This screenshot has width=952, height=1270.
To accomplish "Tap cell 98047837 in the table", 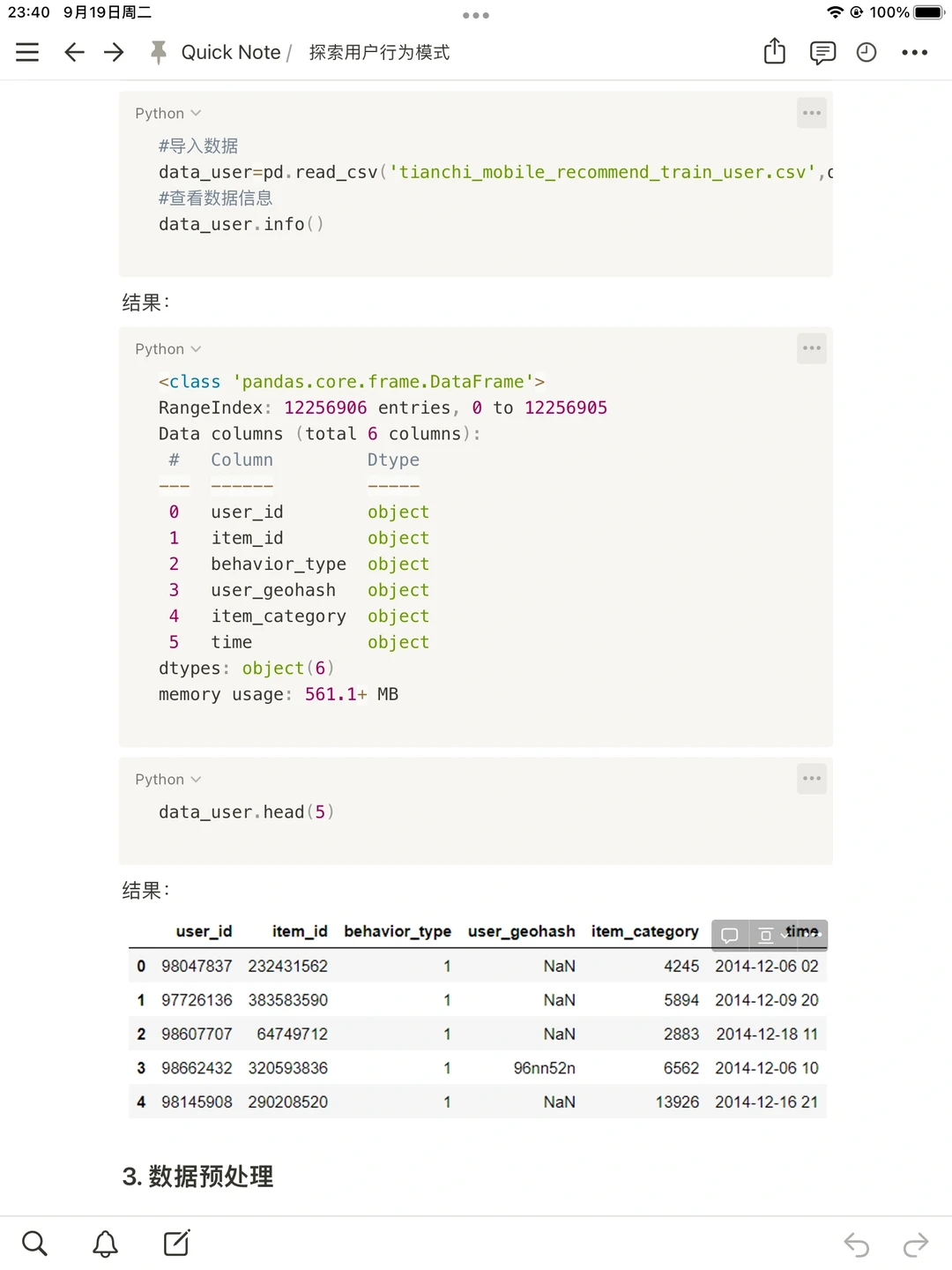I will pos(197,967).
